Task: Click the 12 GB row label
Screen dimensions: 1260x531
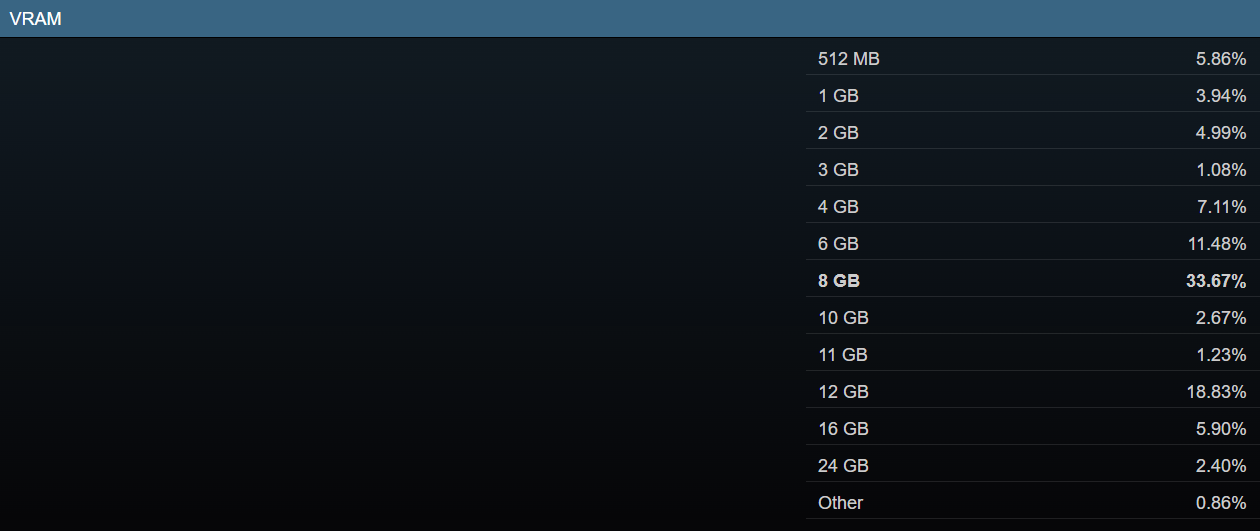Action: point(843,392)
